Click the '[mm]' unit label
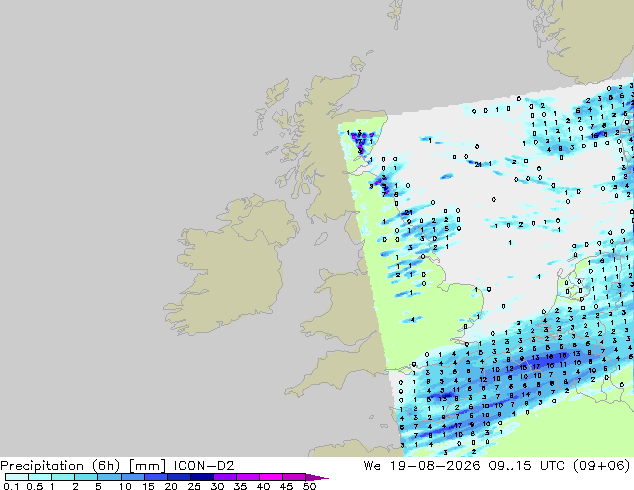Image resolution: width=634 pixels, height=490 pixels. [147, 466]
